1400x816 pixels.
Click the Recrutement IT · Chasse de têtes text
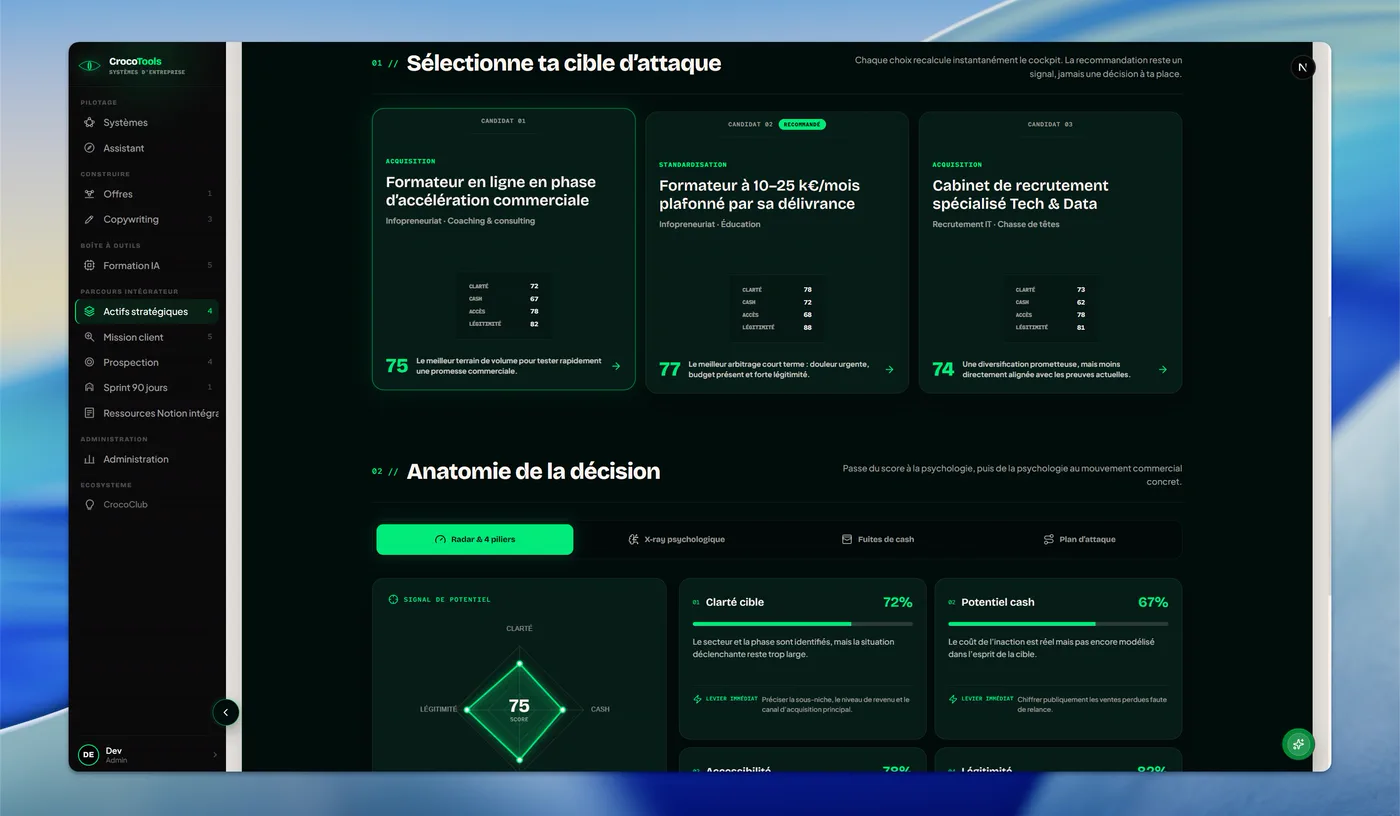[995, 224]
